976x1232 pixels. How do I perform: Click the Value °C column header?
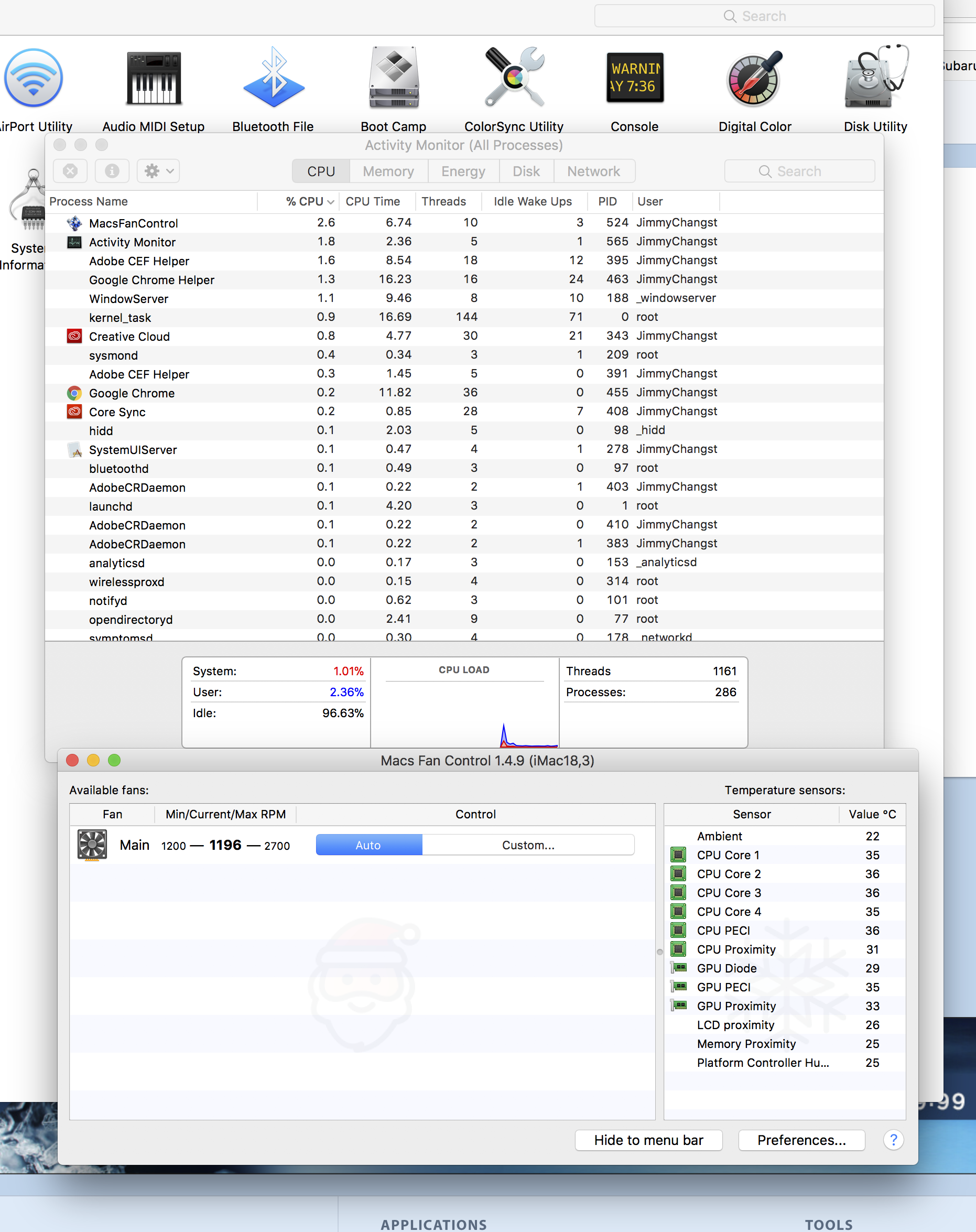pos(872,814)
